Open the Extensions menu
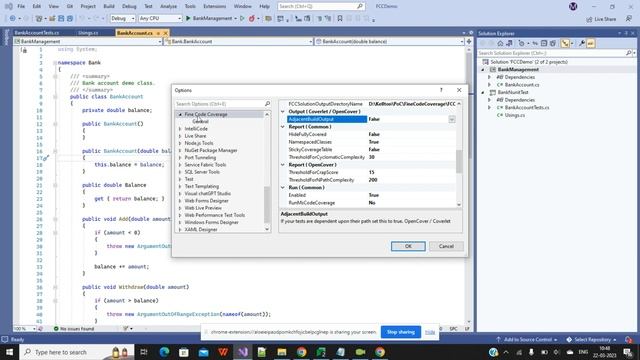640x360 pixels. click(x=214, y=7)
